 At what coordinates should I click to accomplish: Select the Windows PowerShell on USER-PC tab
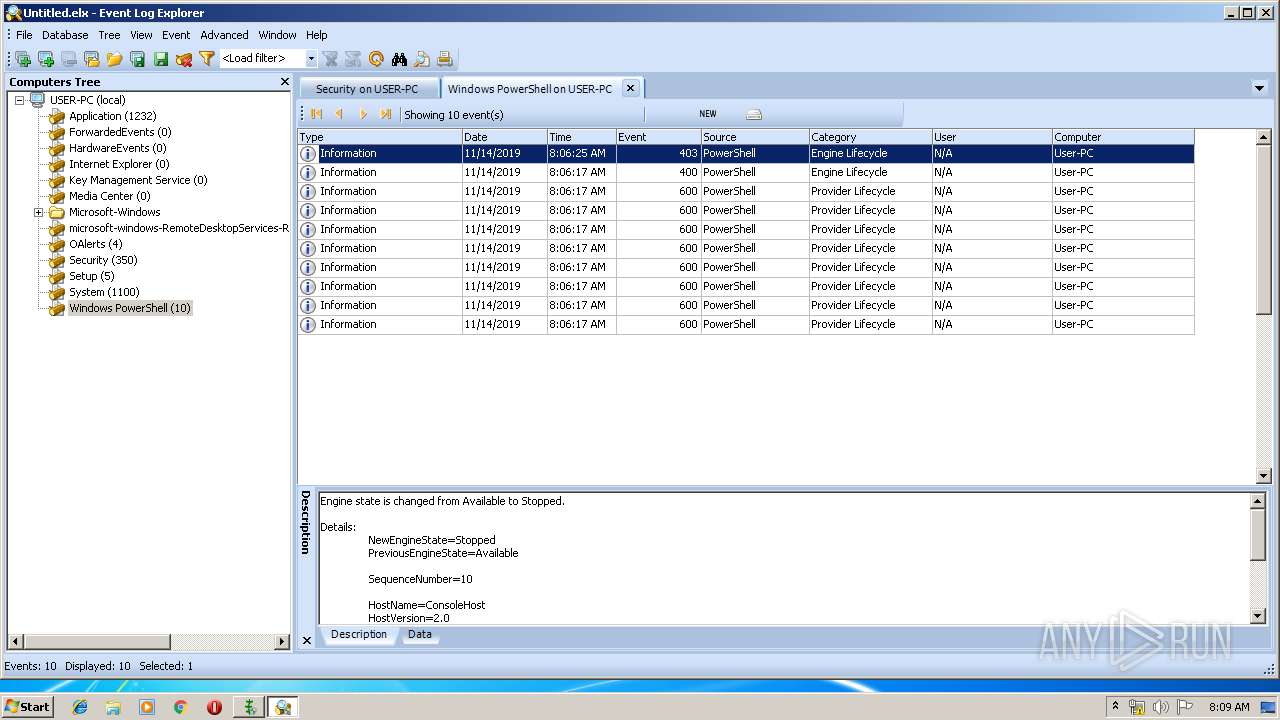pos(530,89)
